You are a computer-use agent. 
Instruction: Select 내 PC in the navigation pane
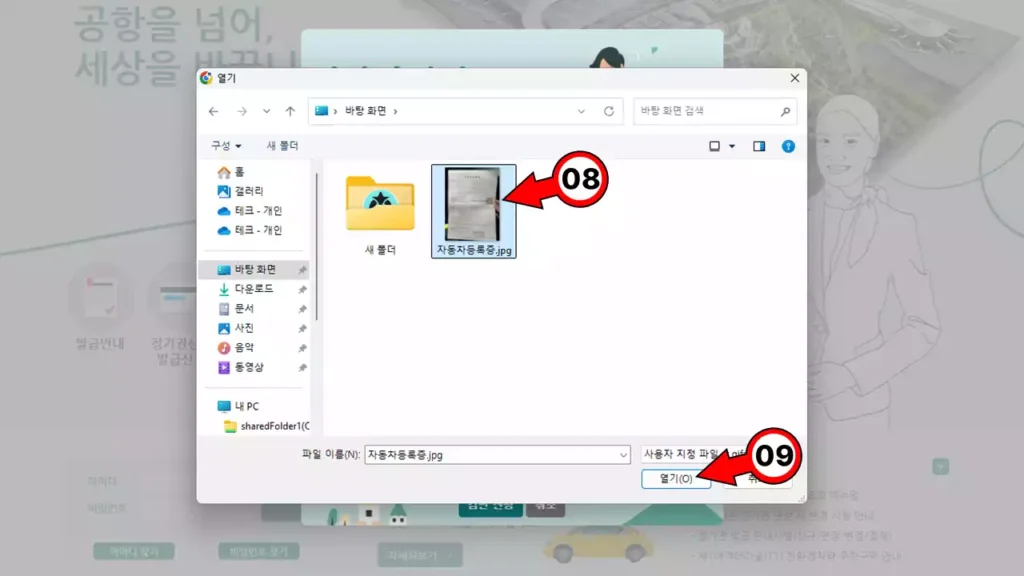coord(246,406)
